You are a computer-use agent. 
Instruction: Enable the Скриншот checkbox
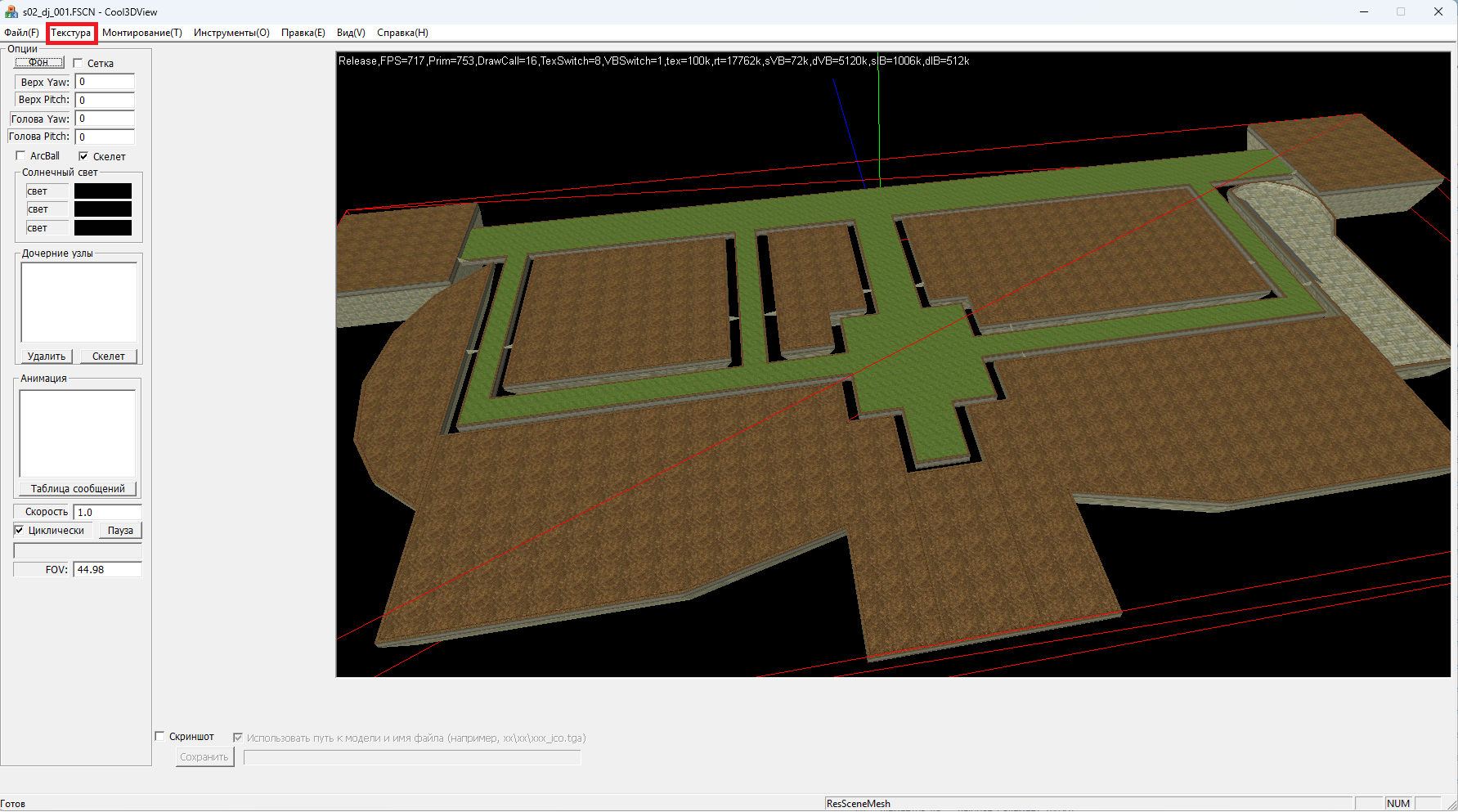point(160,736)
